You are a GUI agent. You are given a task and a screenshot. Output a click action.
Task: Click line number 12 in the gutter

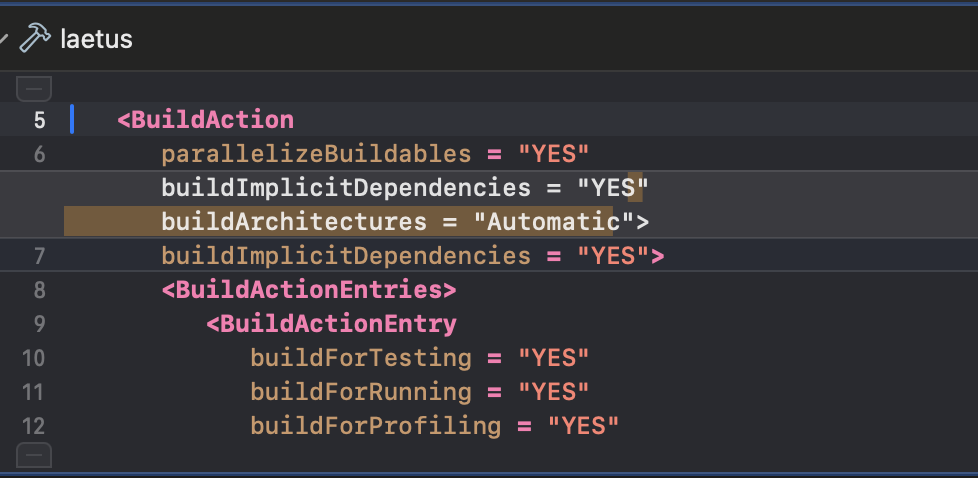pyautogui.click(x=33, y=426)
